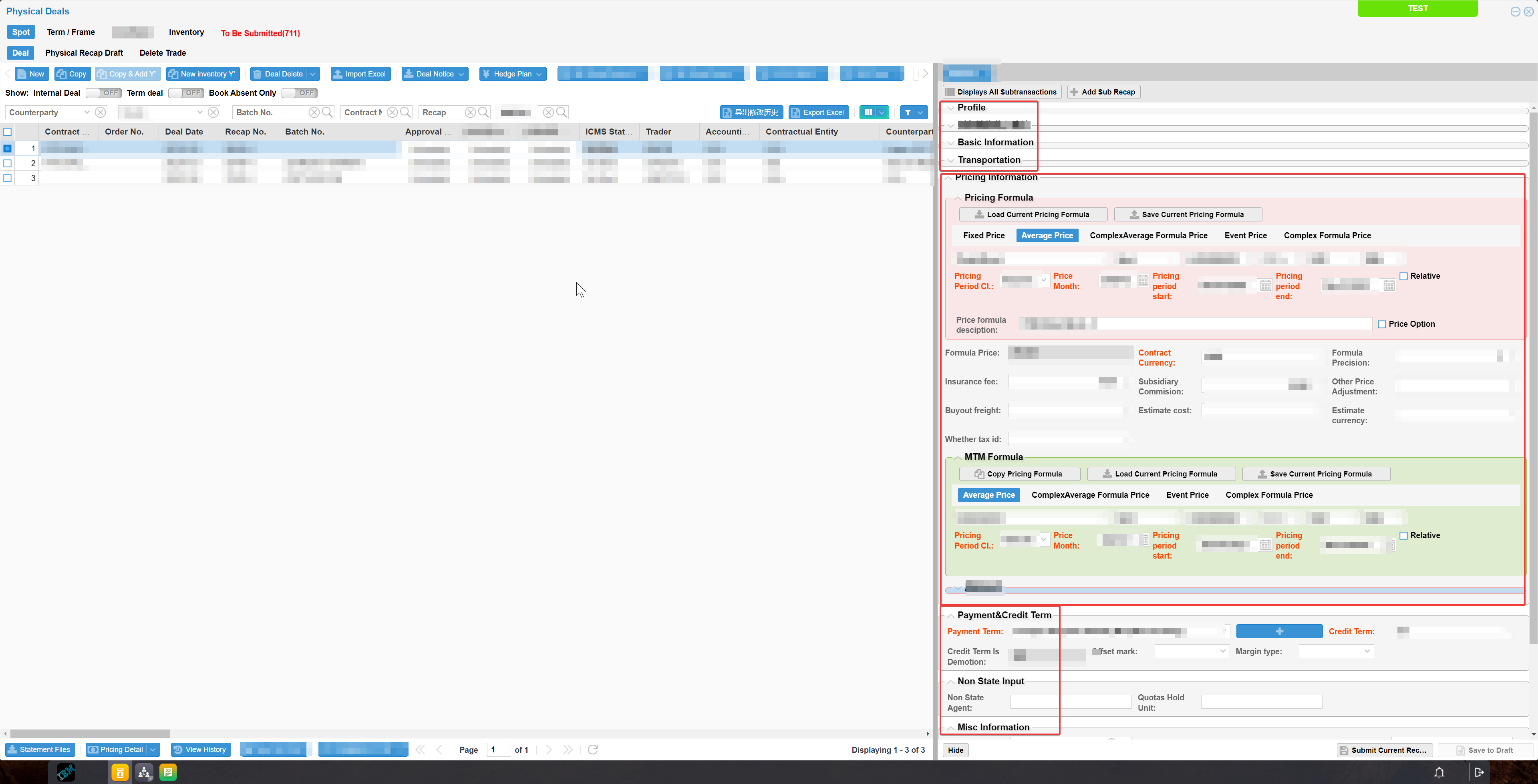
Task: Click Import Excel button
Action: pos(360,74)
